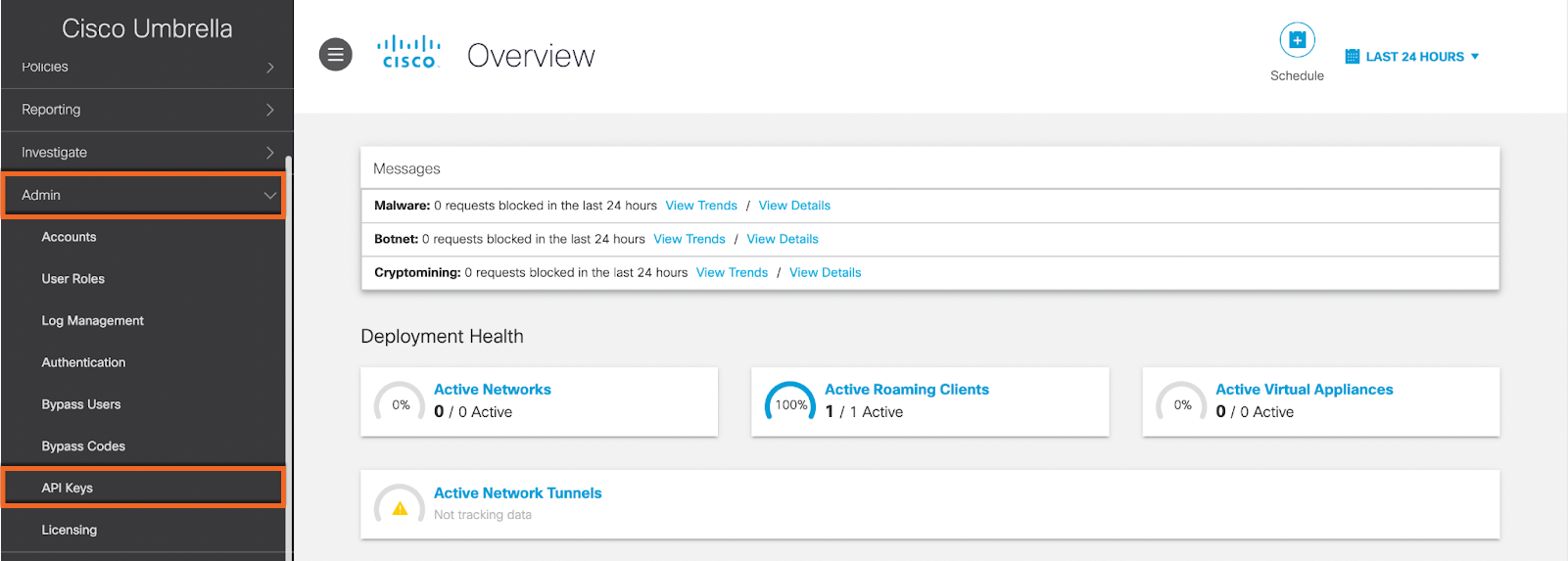Click the Active Network Tunnels warning icon
Image resolution: width=1568 pixels, height=561 pixels.
[400, 507]
